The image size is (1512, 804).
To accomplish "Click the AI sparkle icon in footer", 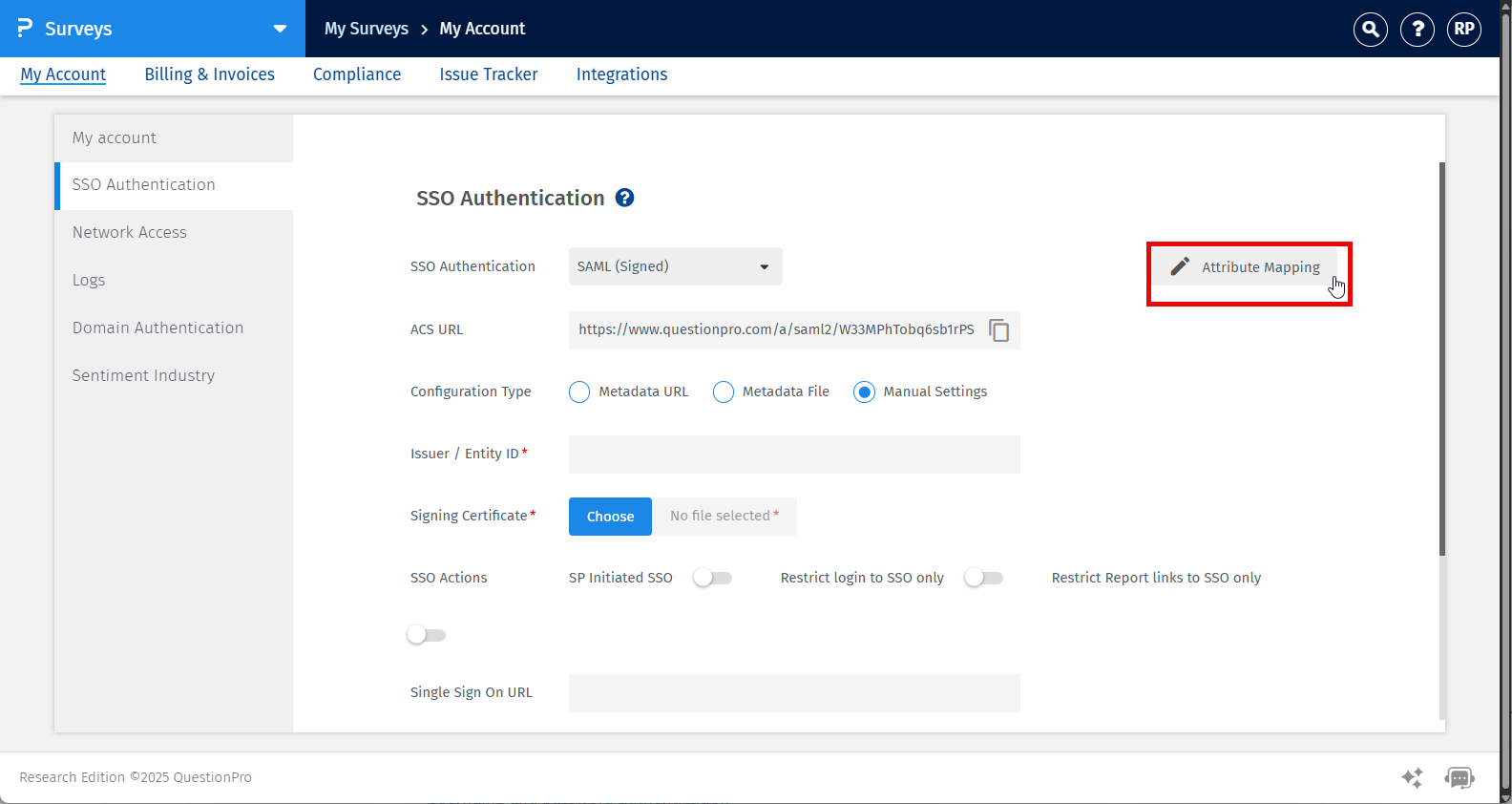I will point(1412,777).
